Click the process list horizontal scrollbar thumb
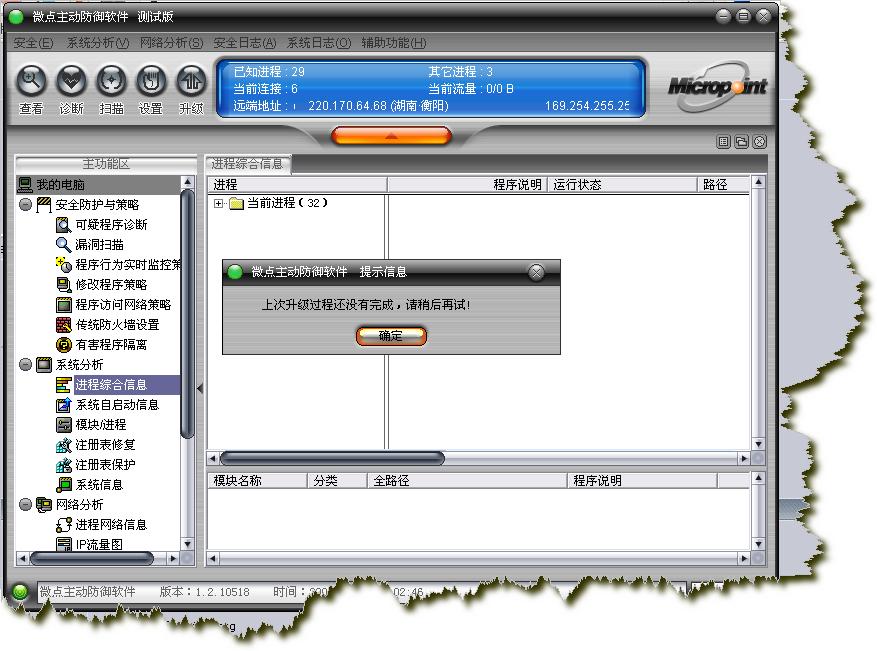This screenshot has width=877, height=651. 332,459
